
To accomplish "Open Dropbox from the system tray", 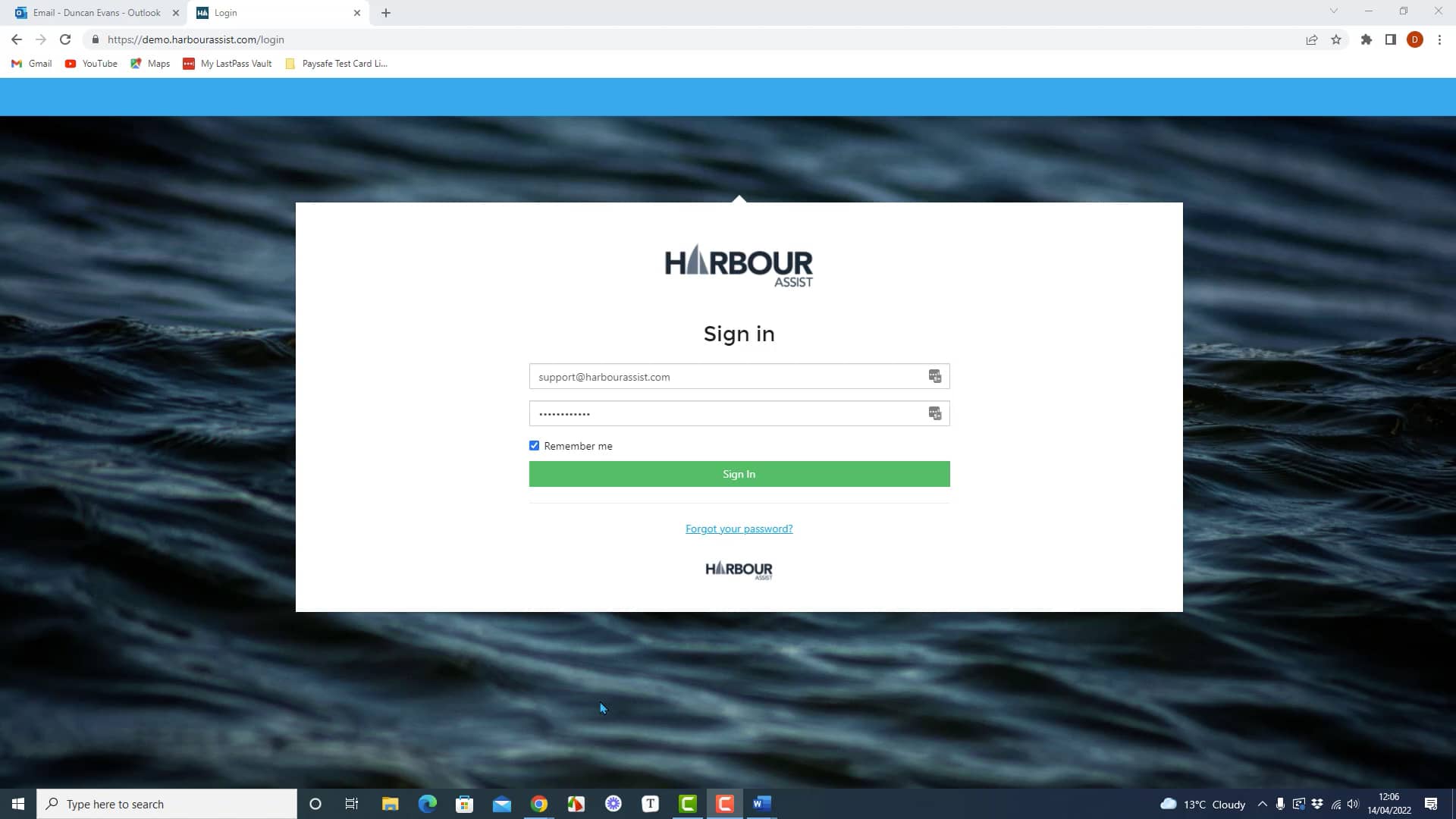I will (x=1318, y=804).
